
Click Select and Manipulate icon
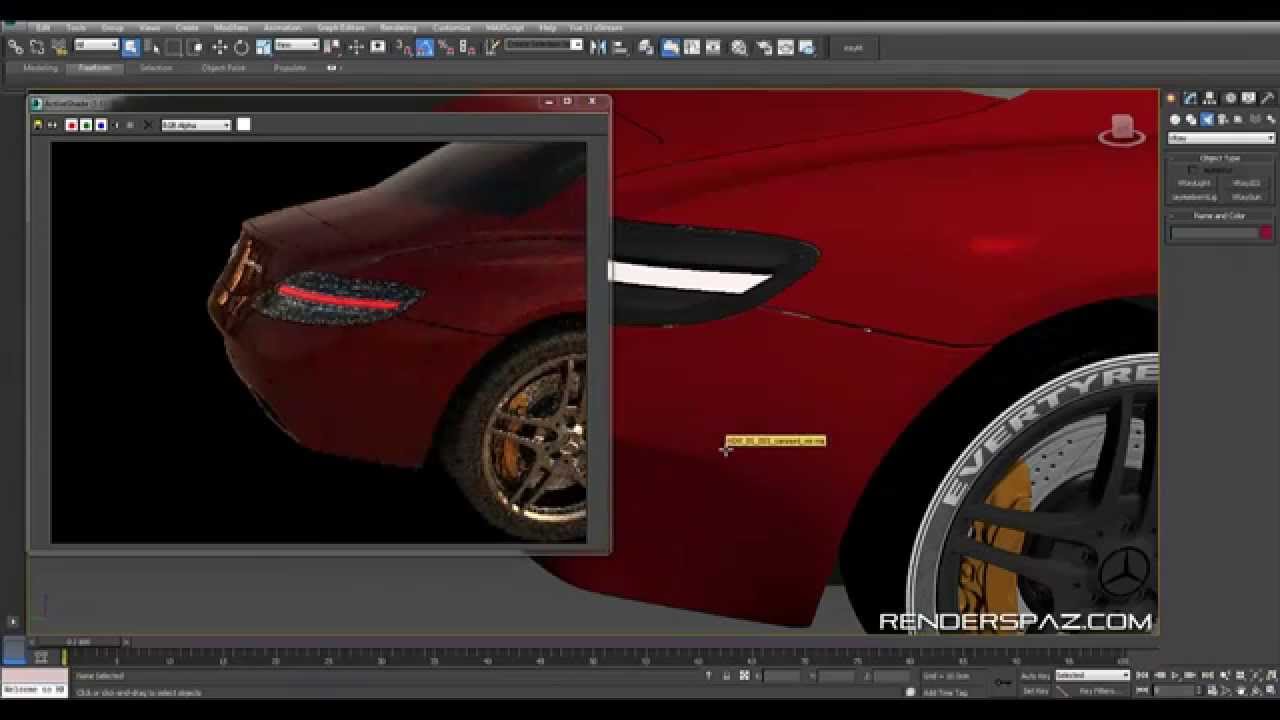tap(356, 46)
